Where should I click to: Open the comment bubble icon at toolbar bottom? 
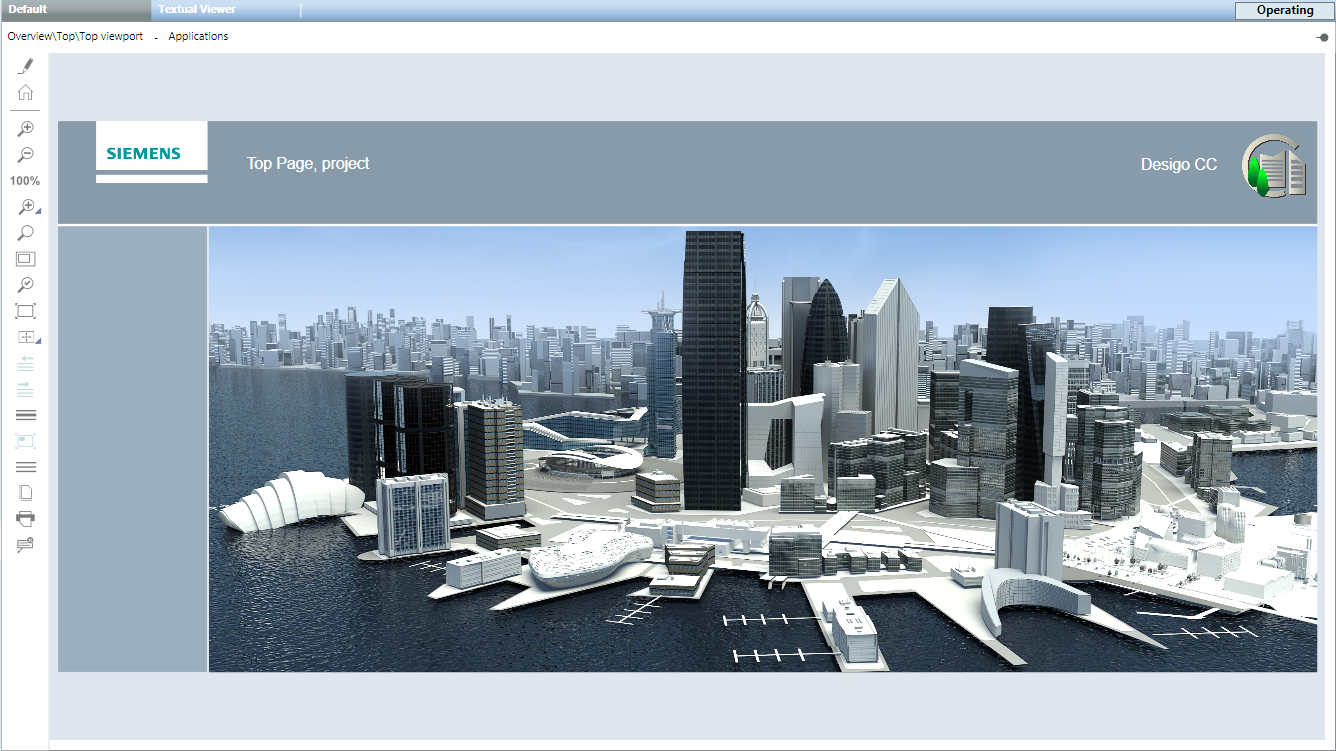point(24,544)
